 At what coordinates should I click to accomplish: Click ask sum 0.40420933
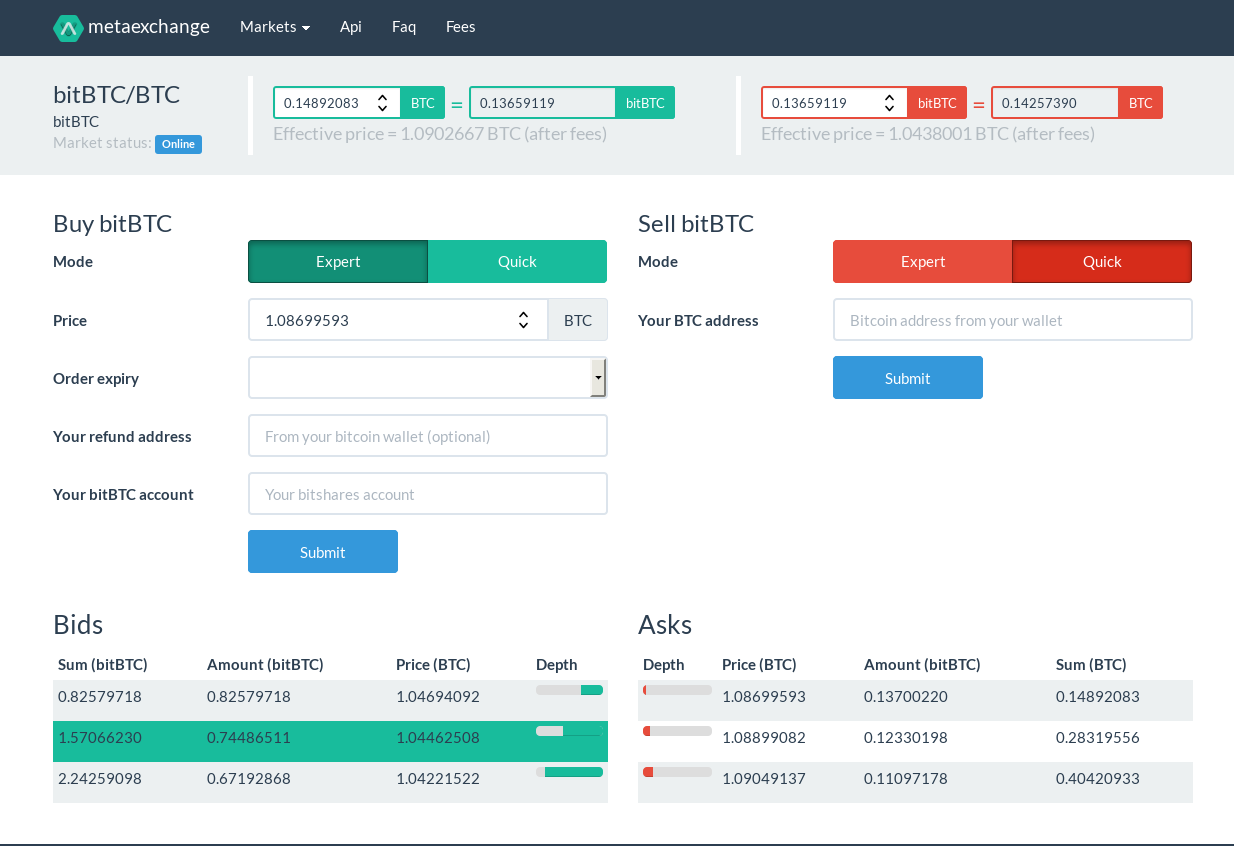pyautogui.click(x=1098, y=778)
